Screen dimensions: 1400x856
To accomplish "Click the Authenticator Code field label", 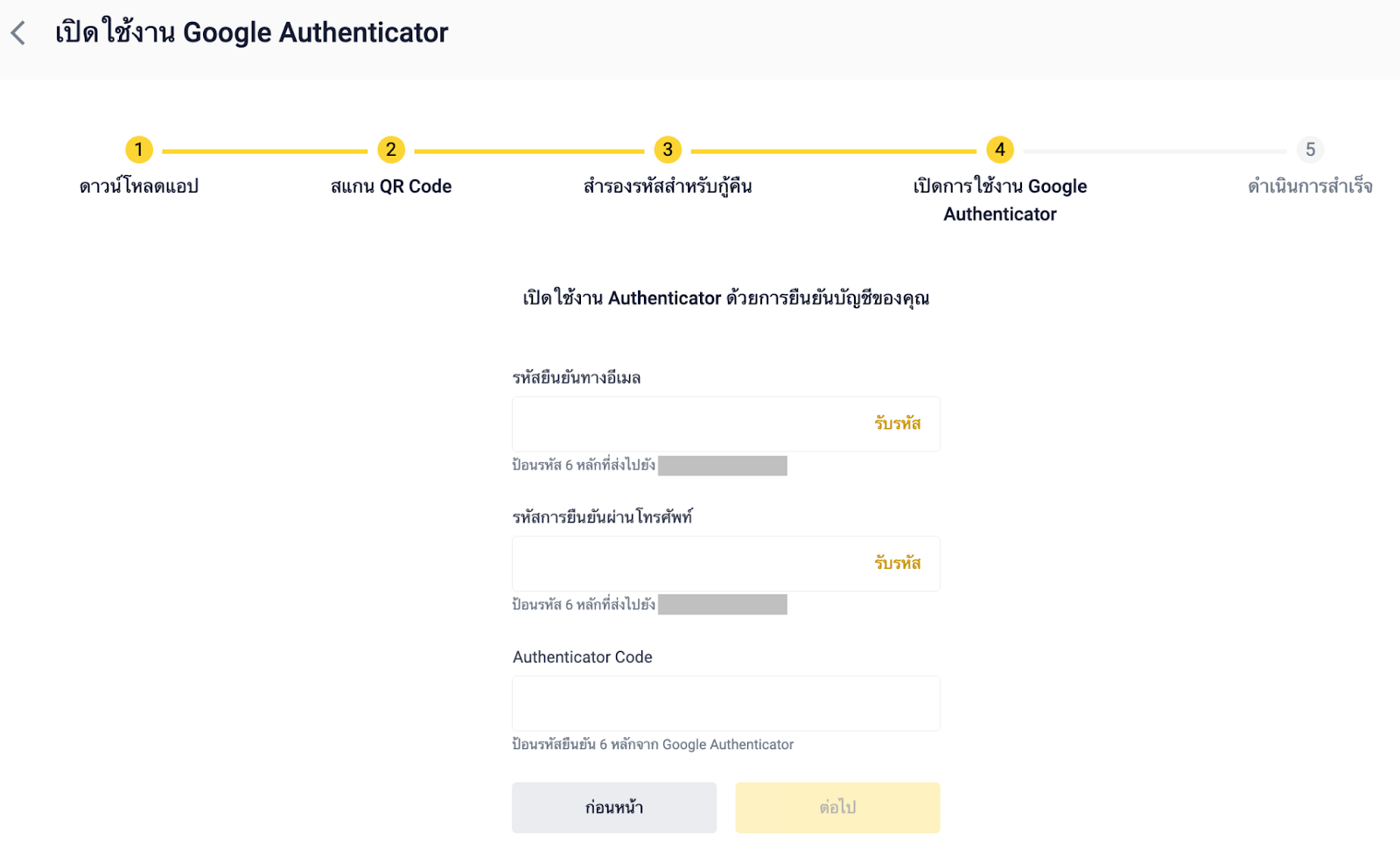I will (x=583, y=657).
